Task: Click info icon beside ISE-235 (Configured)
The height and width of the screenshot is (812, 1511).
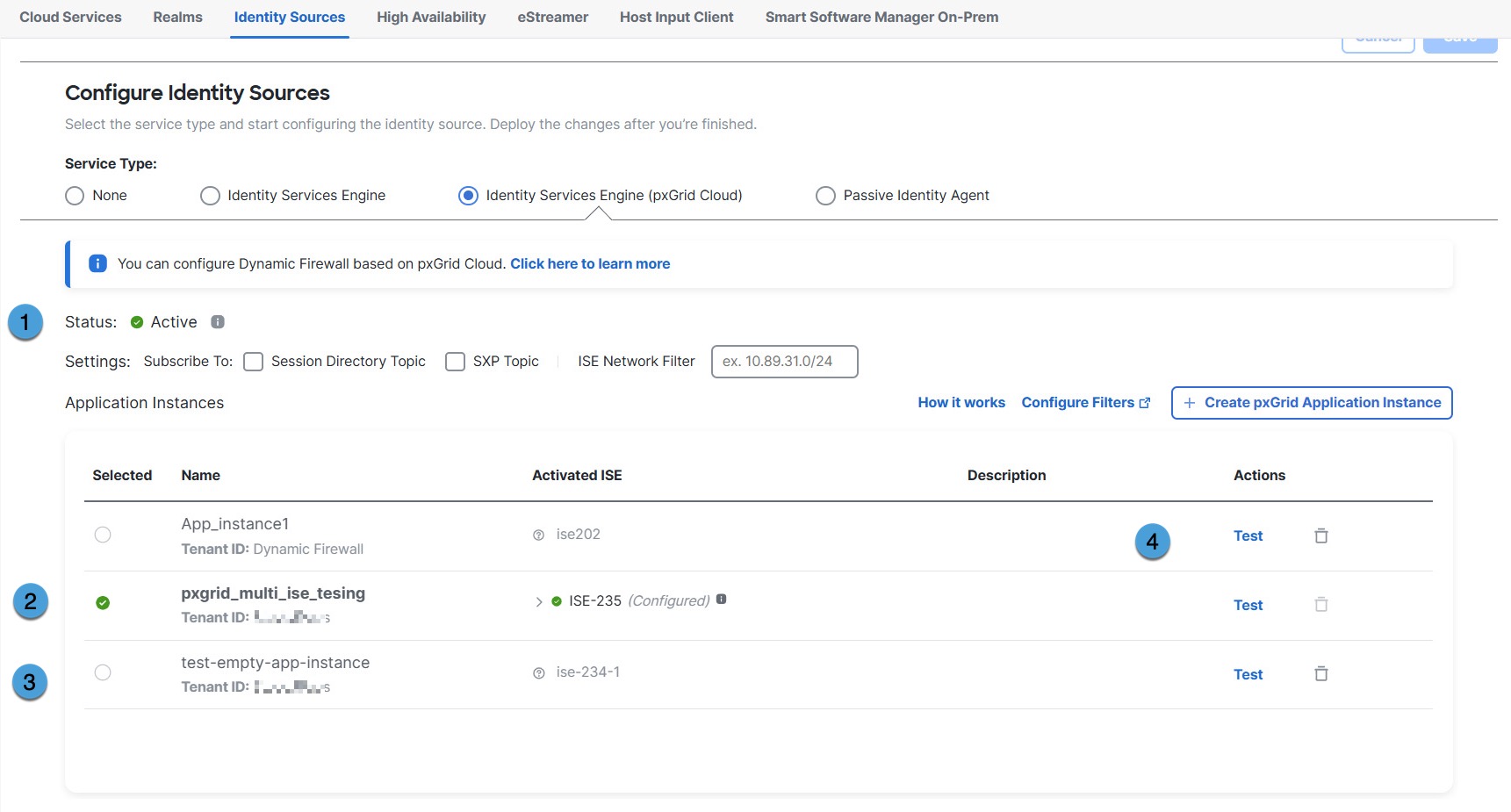Action: pos(721,600)
